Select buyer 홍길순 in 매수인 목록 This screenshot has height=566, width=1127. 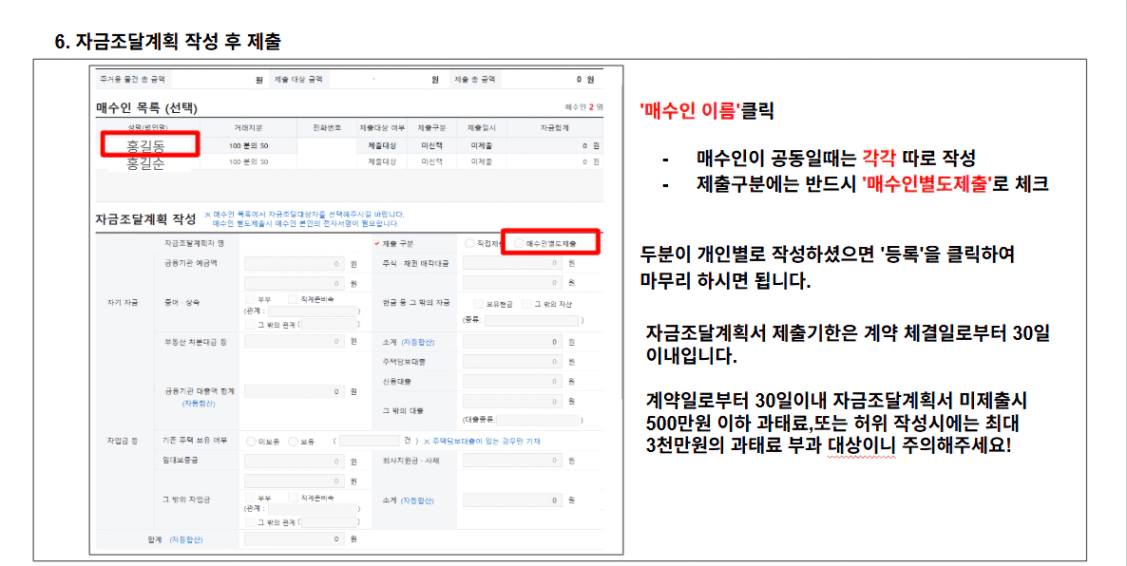(x=146, y=163)
